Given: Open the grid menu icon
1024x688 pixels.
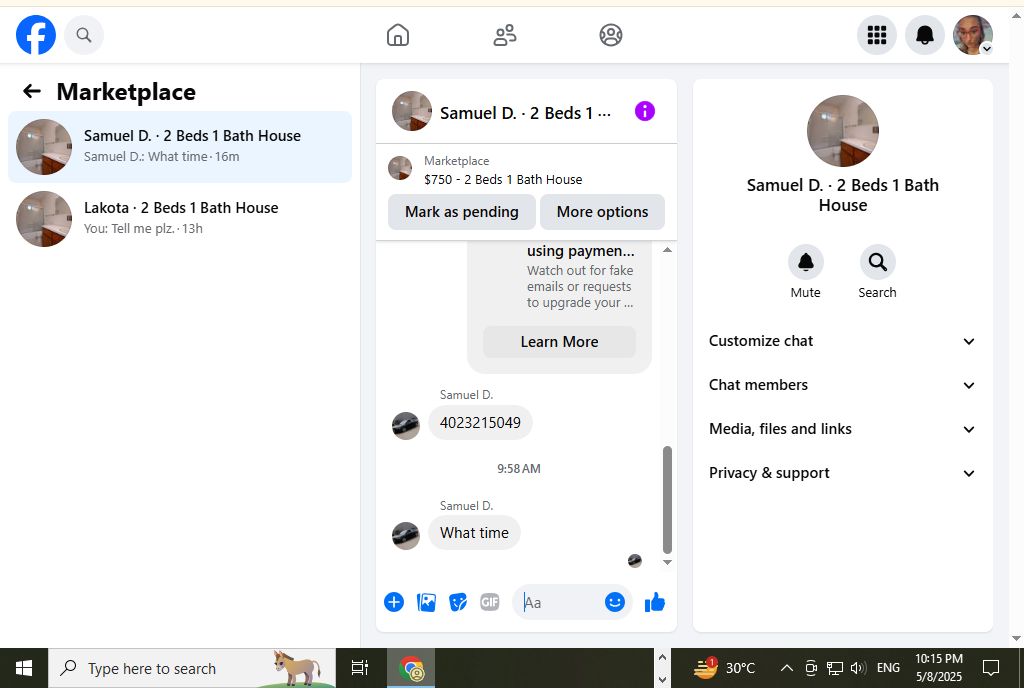Looking at the screenshot, I should click(876, 35).
